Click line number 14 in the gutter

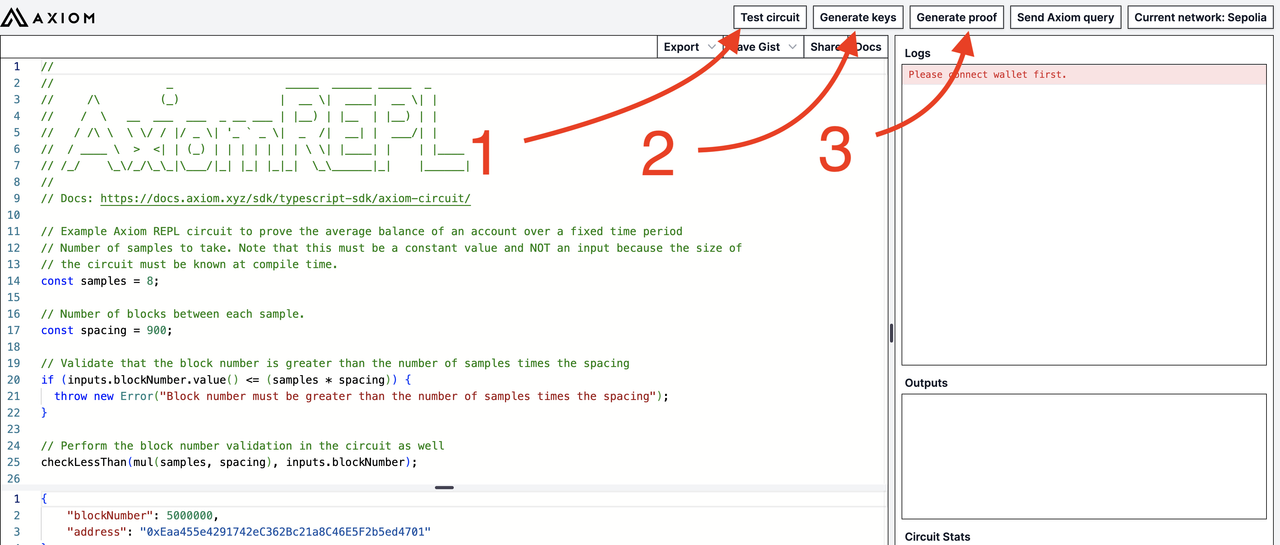tap(14, 281)
